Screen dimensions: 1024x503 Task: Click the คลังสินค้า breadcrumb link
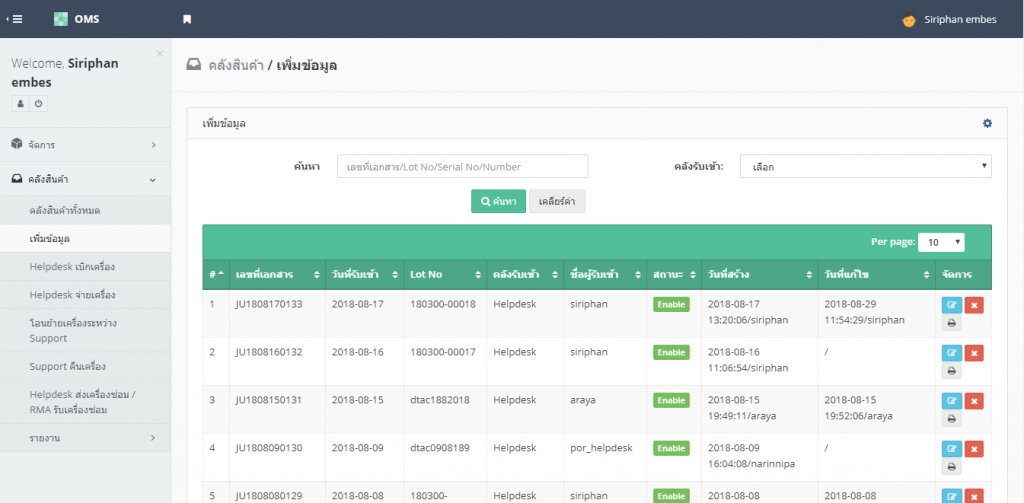pyautogui.click(x=235, y=65)
